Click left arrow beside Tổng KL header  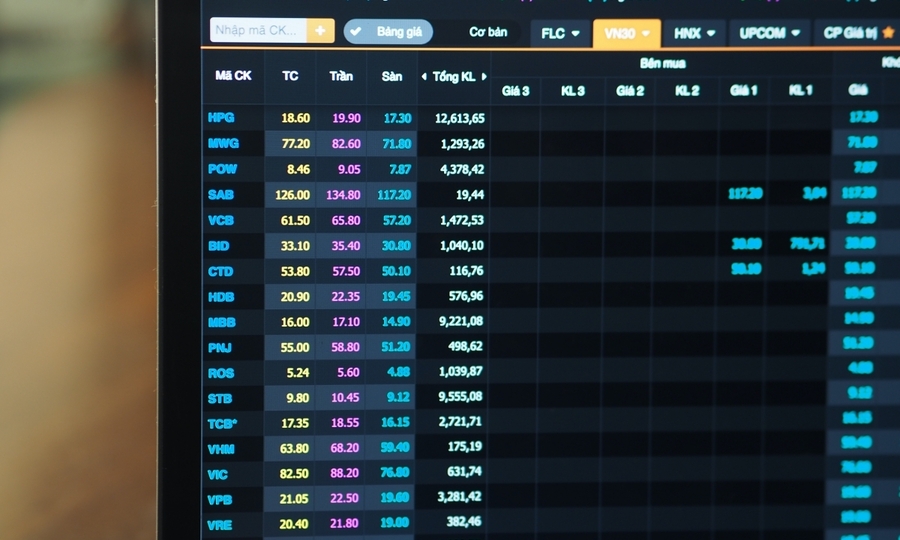(x=424, y=76)
